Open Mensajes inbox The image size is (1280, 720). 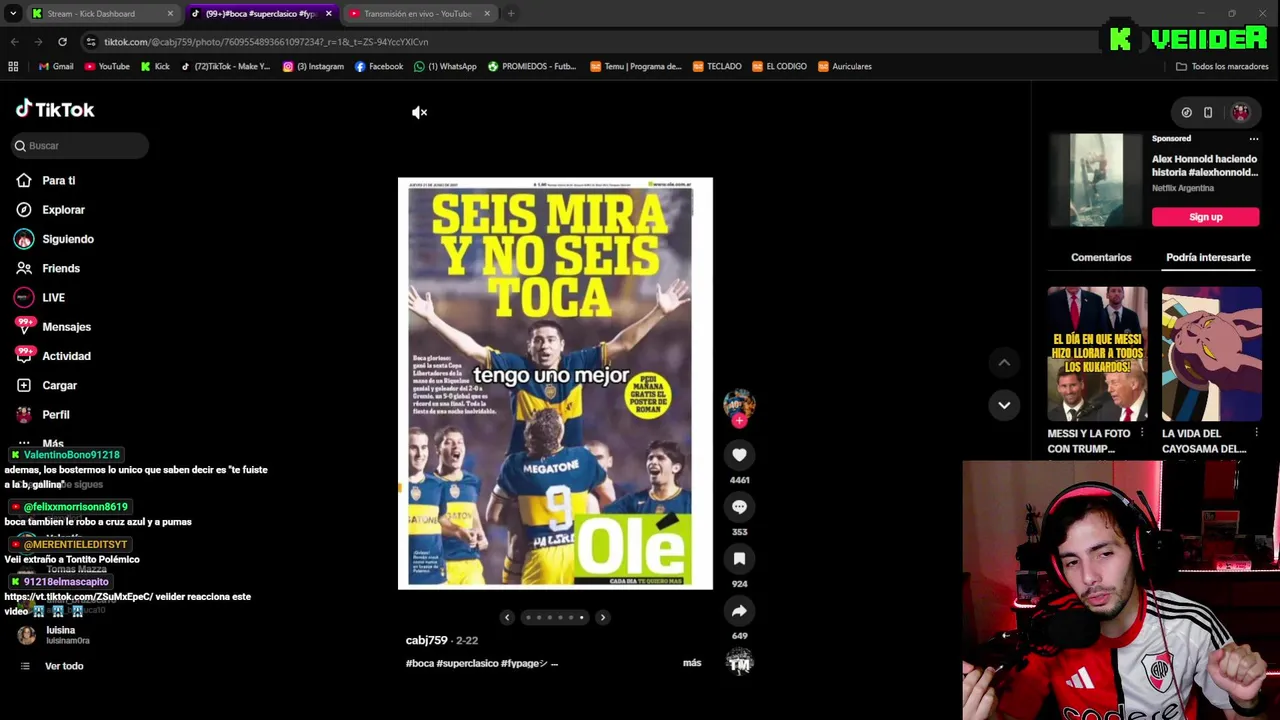[66, 327]
